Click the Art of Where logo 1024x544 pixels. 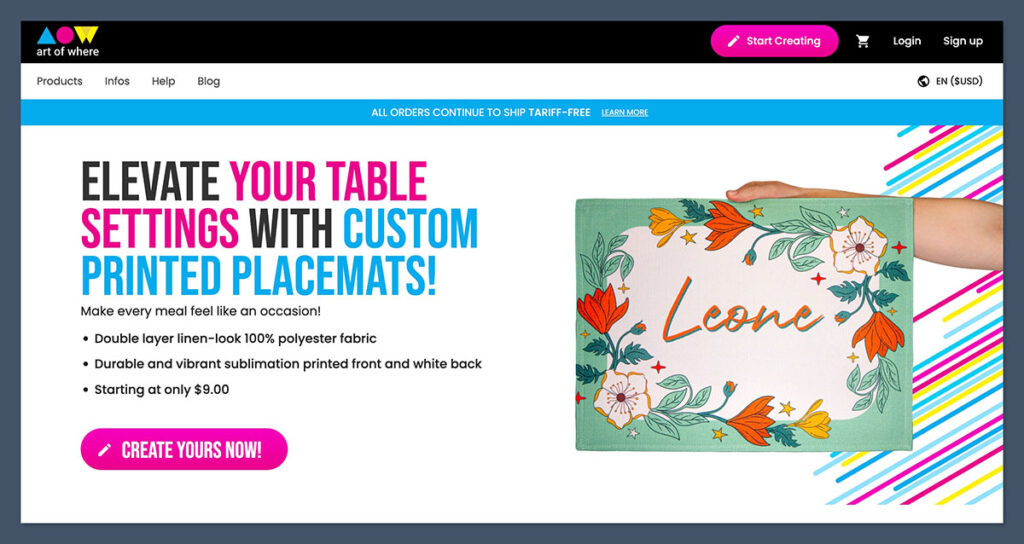68,41
